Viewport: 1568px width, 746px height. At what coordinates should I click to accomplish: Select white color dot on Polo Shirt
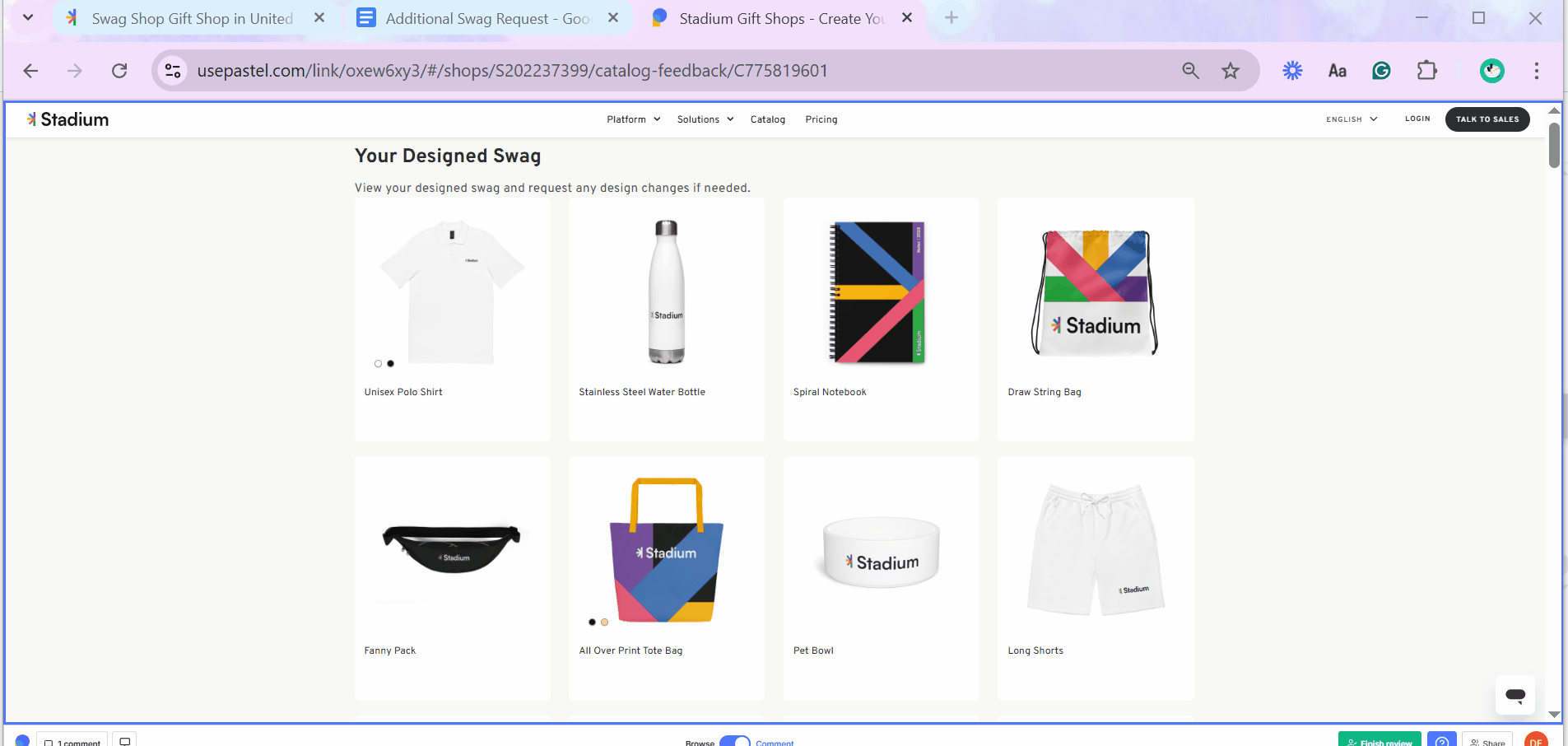[378, 363]
